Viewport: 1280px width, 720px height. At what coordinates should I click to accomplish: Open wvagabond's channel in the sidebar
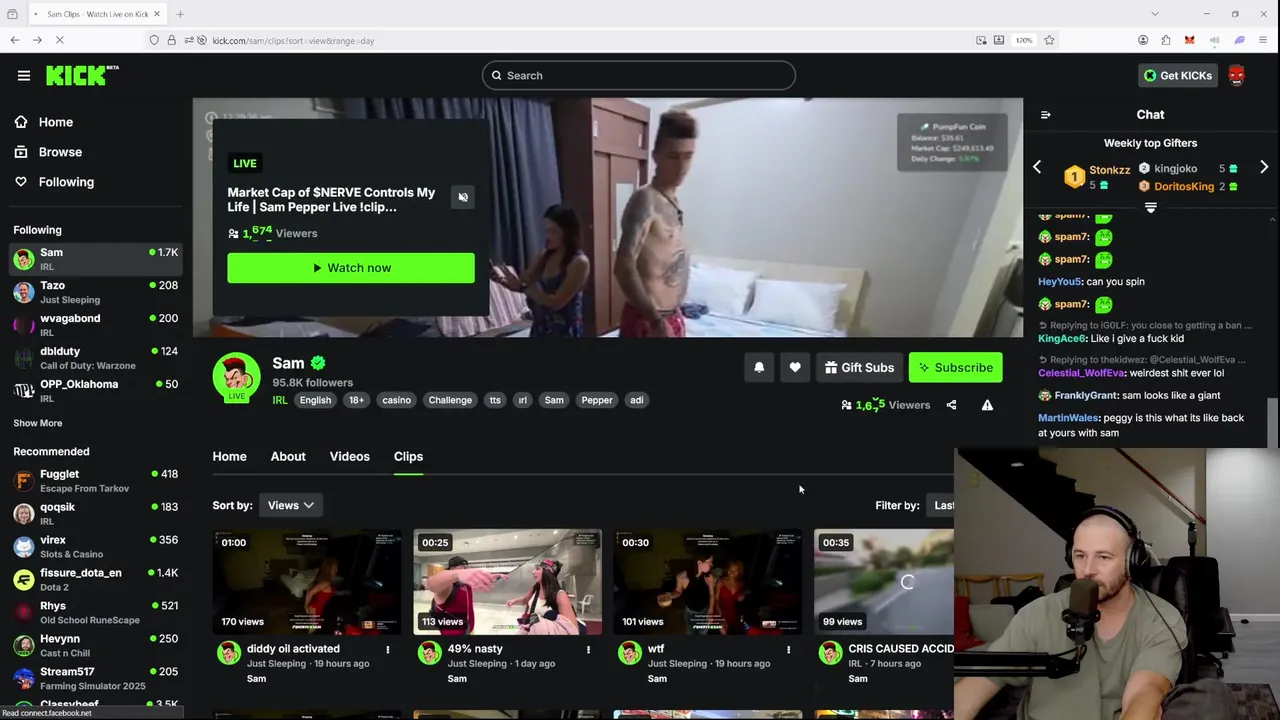point(95,325)
